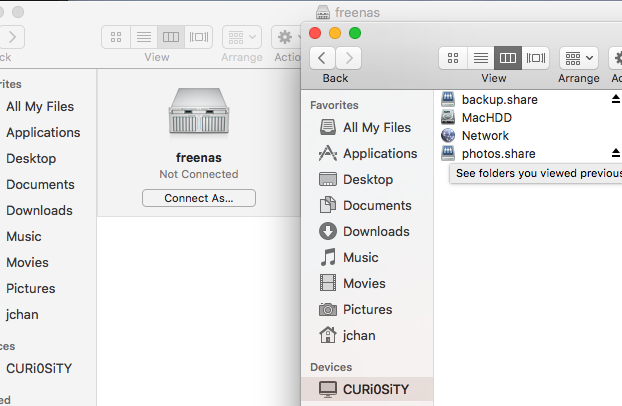Switch front window to list view
This screenshot has width=622, height=406.
point(481,58)
